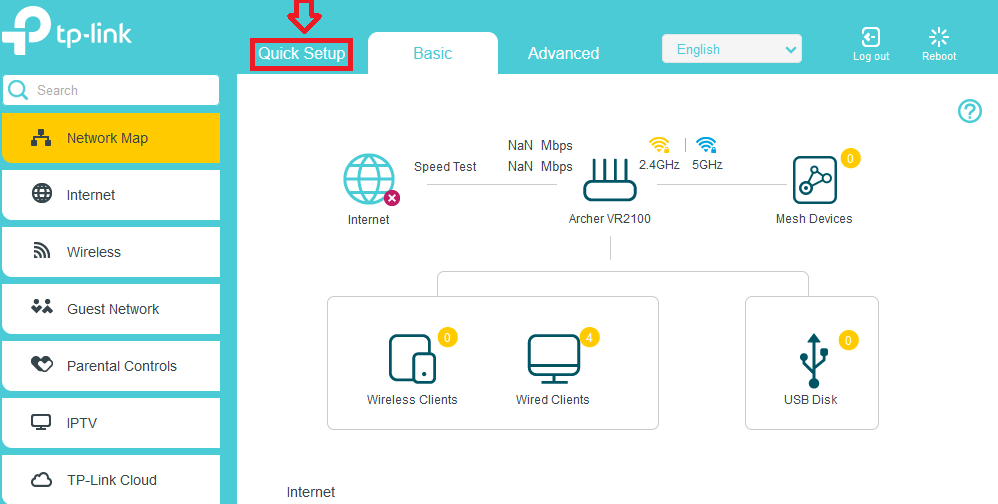Click the TP-Link logo
This screenshot has height=504, width=998.
(x=67, y=31)
